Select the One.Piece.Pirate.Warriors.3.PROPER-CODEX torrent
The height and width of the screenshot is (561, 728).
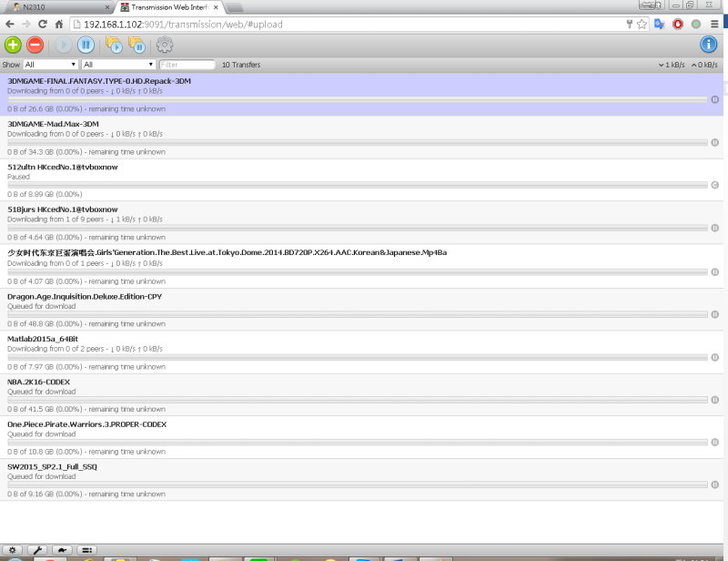coord(361,437)
